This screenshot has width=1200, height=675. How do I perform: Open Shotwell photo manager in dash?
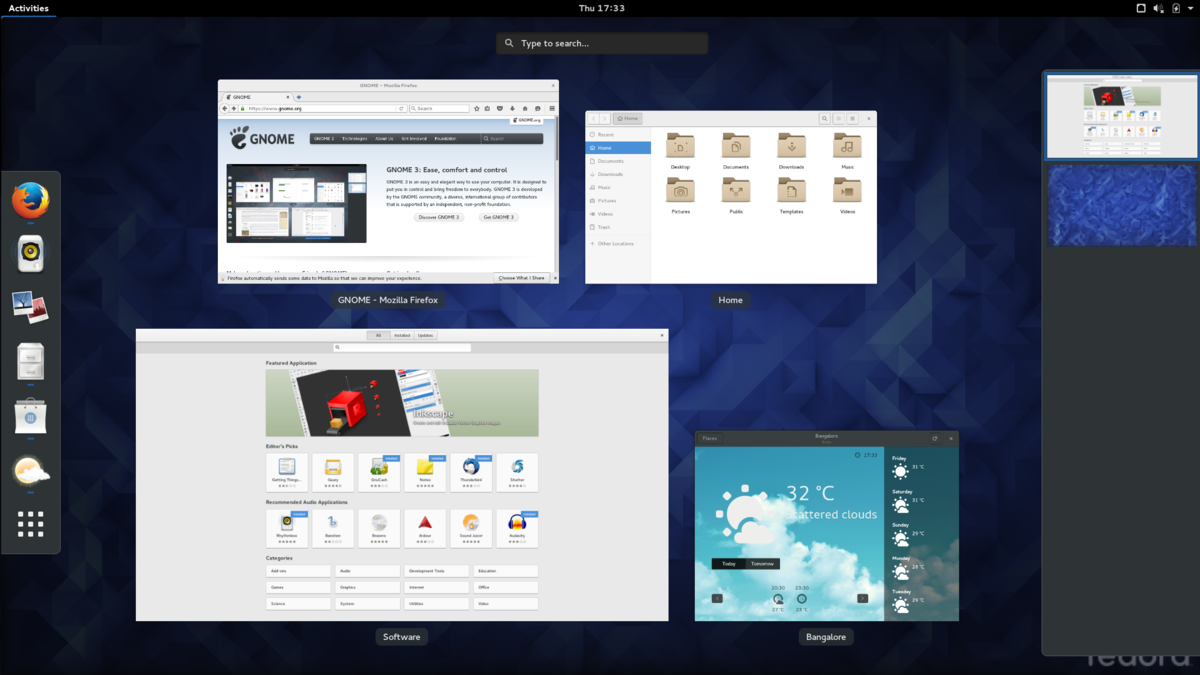coord(30,307)
